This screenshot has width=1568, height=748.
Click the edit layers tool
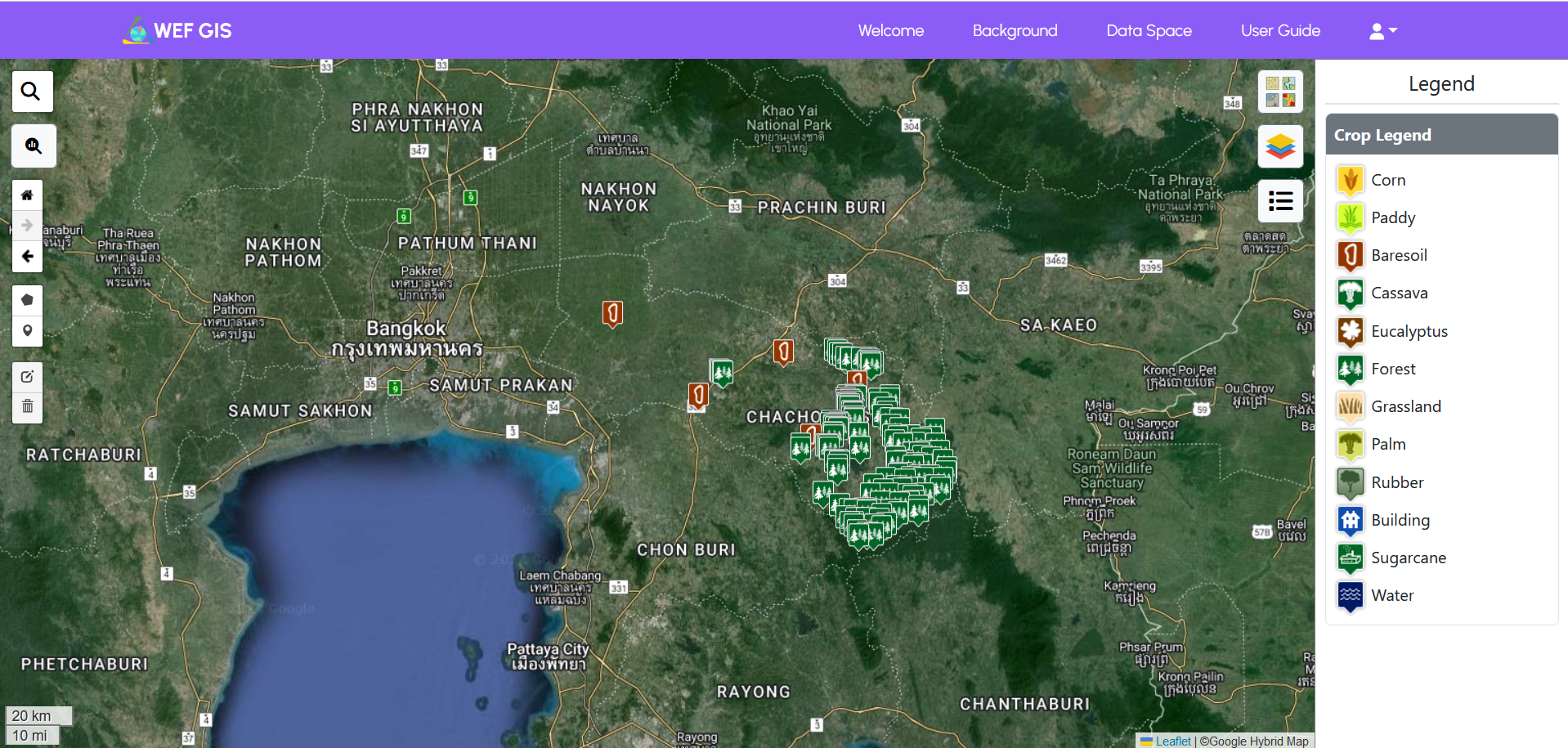point(27,377)
